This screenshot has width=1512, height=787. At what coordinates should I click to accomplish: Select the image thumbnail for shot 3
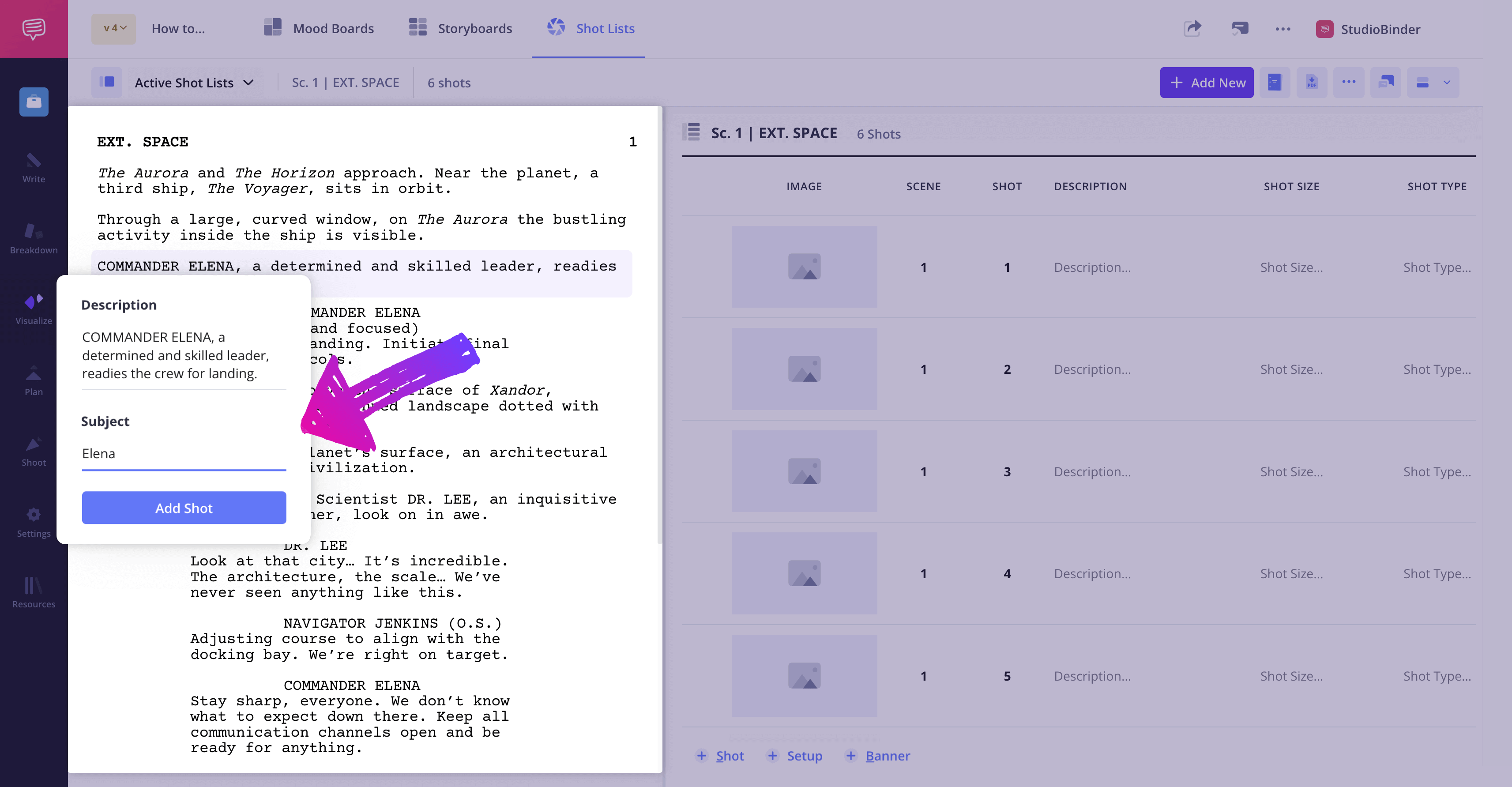click(804, 471)
